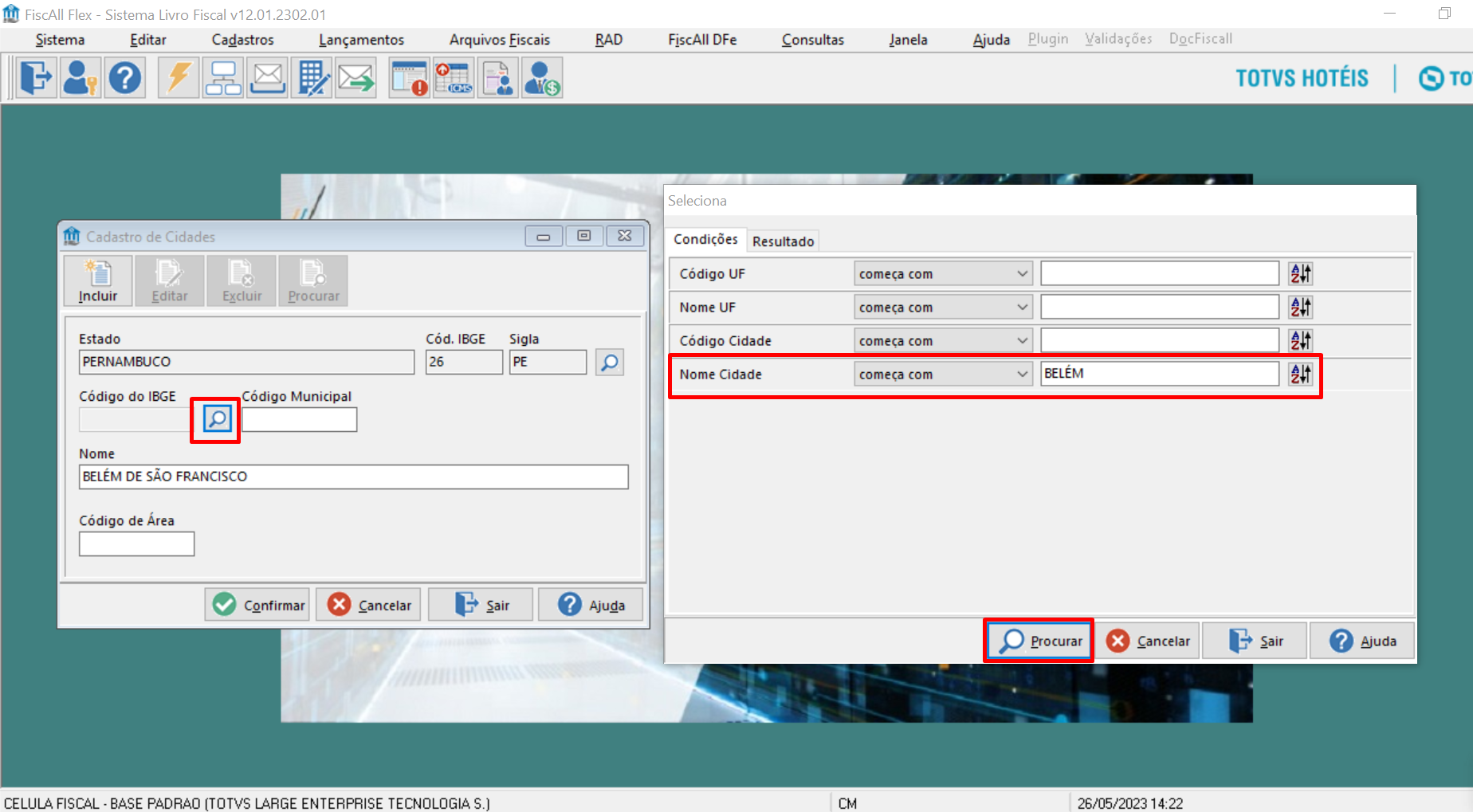Switch to the Condições tab

[705, 239]
